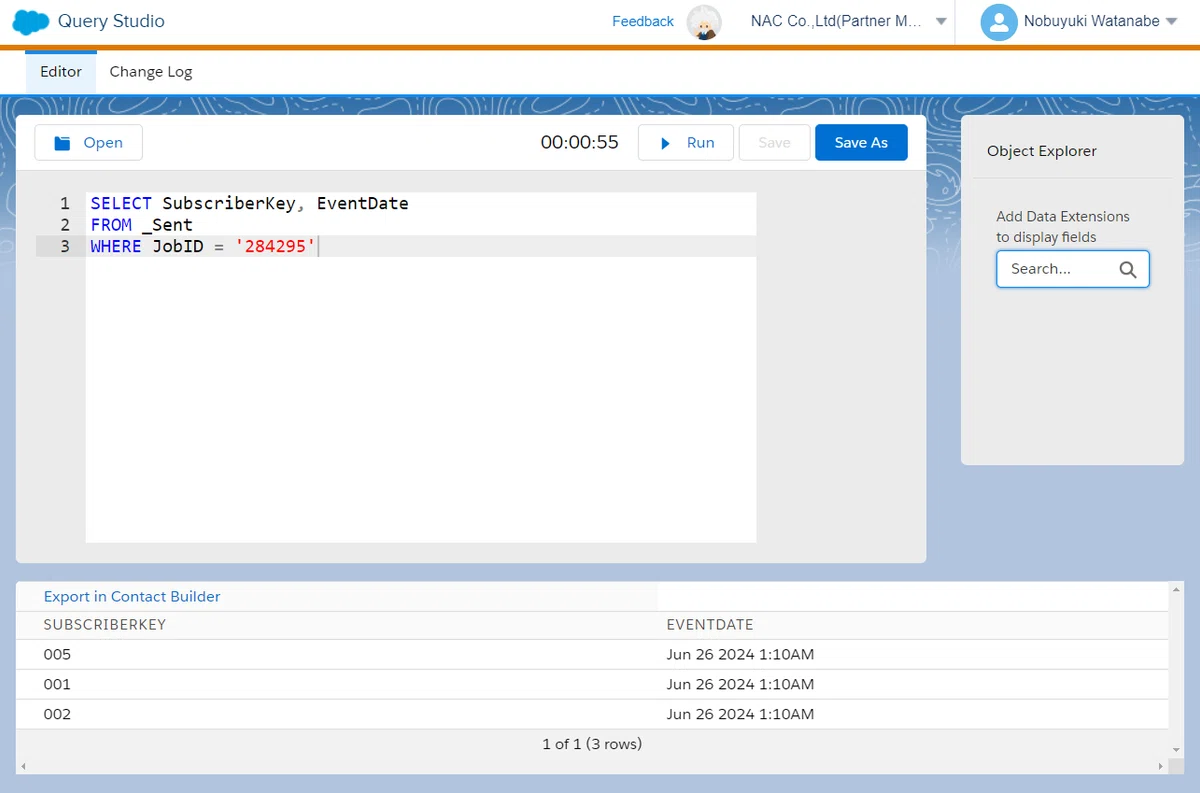The width and height of the screenshot is (1200, 793).
Task: Click the disabled Save button
Action: click(x=774, y=143)
